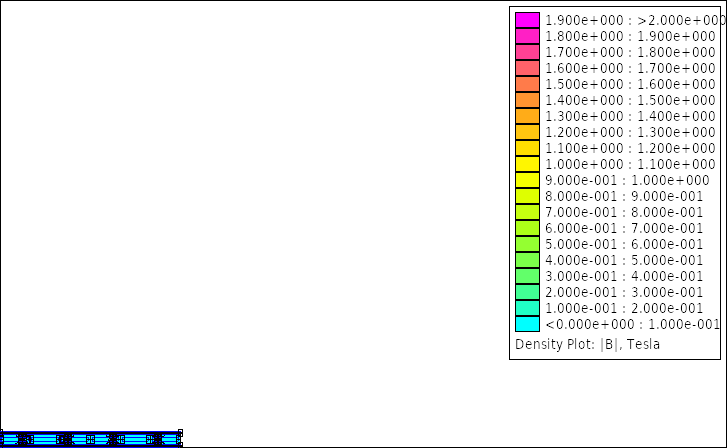Click the swatch beside 1.200e+000 : 1.300e+000
The width and height of the screenshot is (727, 448).
[x=527, y=132]
